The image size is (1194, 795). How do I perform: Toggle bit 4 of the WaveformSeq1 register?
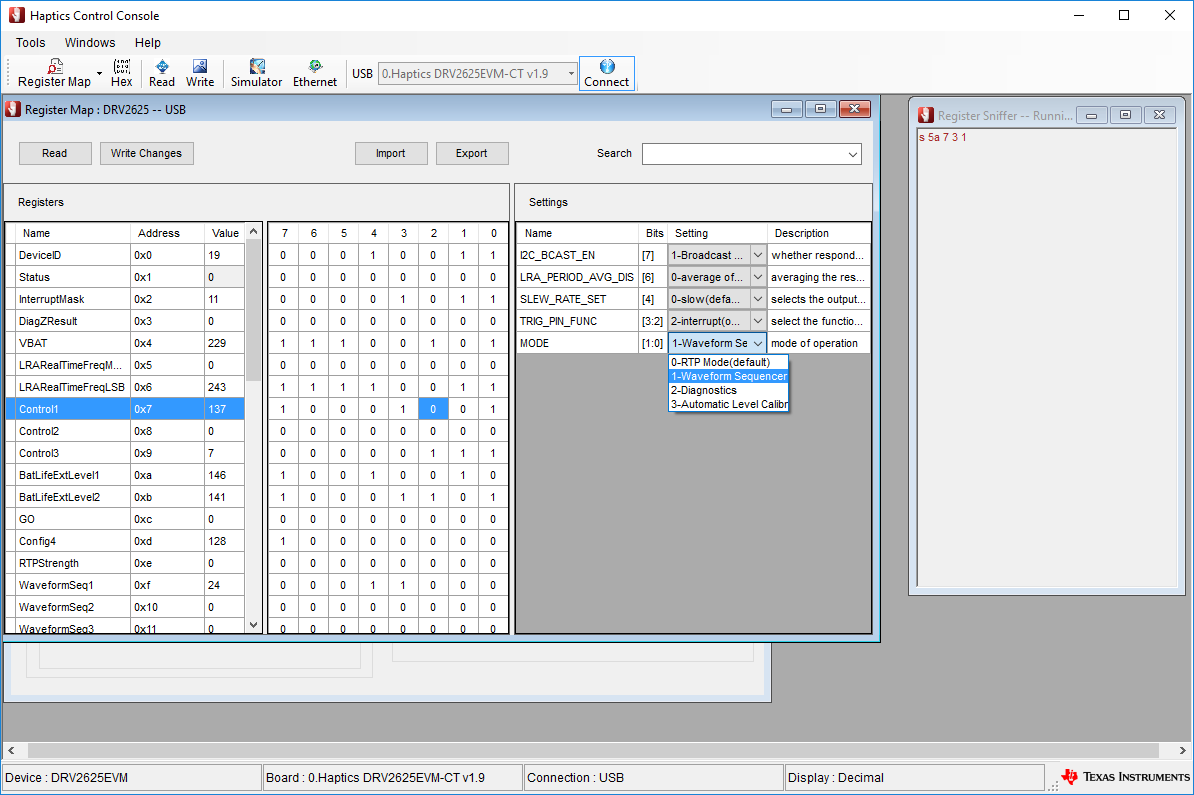click(x=373, y=585)
